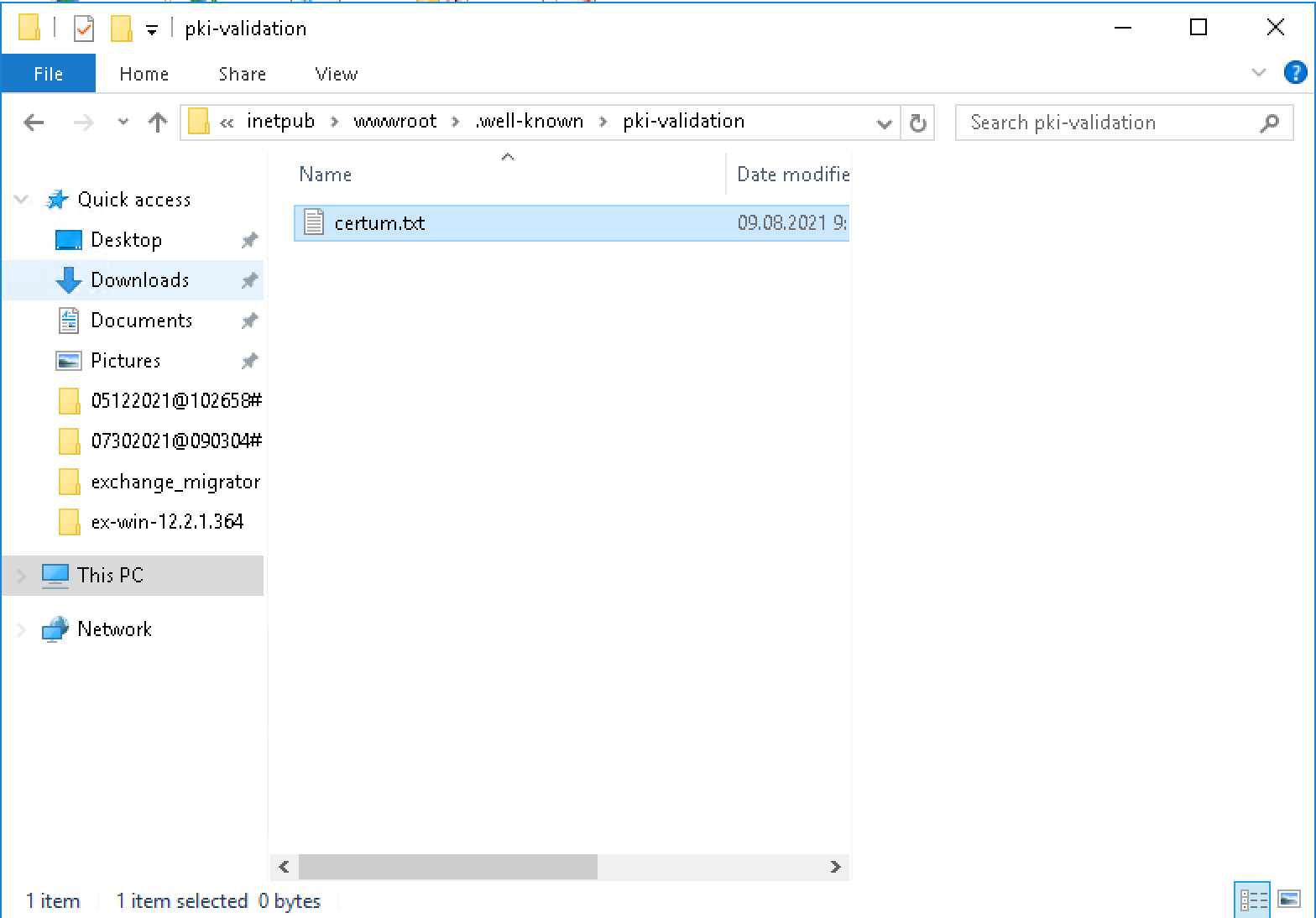Click the folder icon in the address bar
Viewport: 1316px width, 918px height.
coord(199,122)
